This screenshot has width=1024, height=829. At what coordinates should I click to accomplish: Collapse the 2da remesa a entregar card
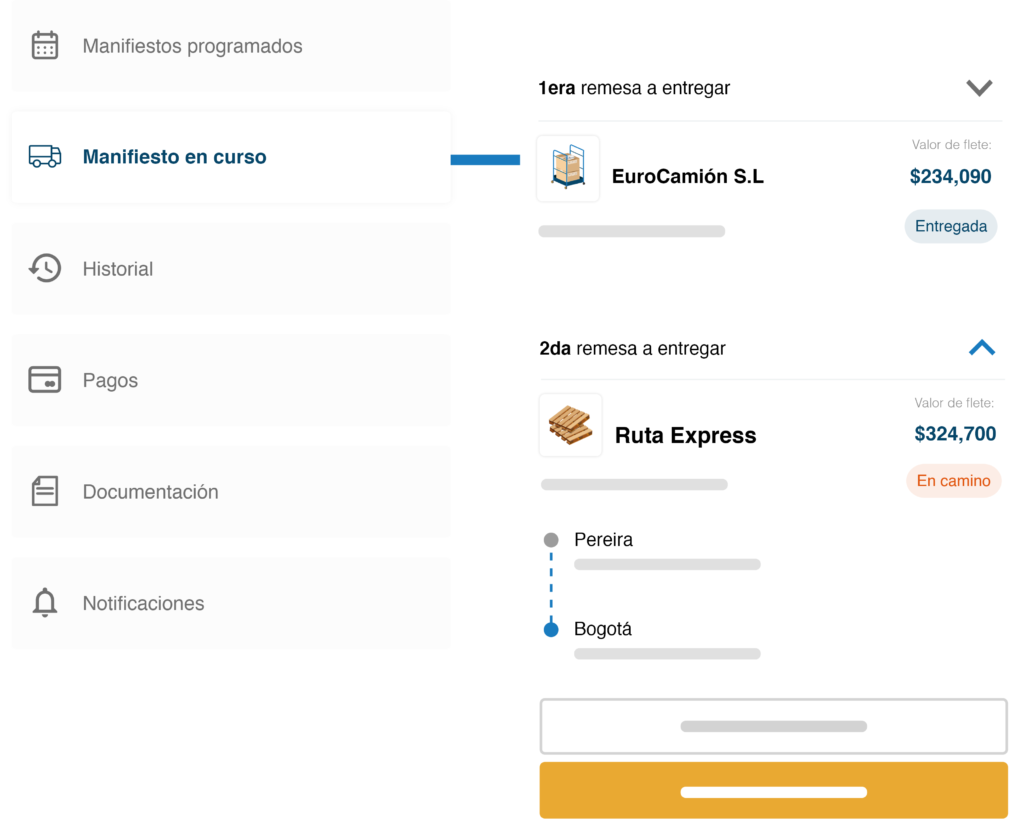[x=982, y=348]
